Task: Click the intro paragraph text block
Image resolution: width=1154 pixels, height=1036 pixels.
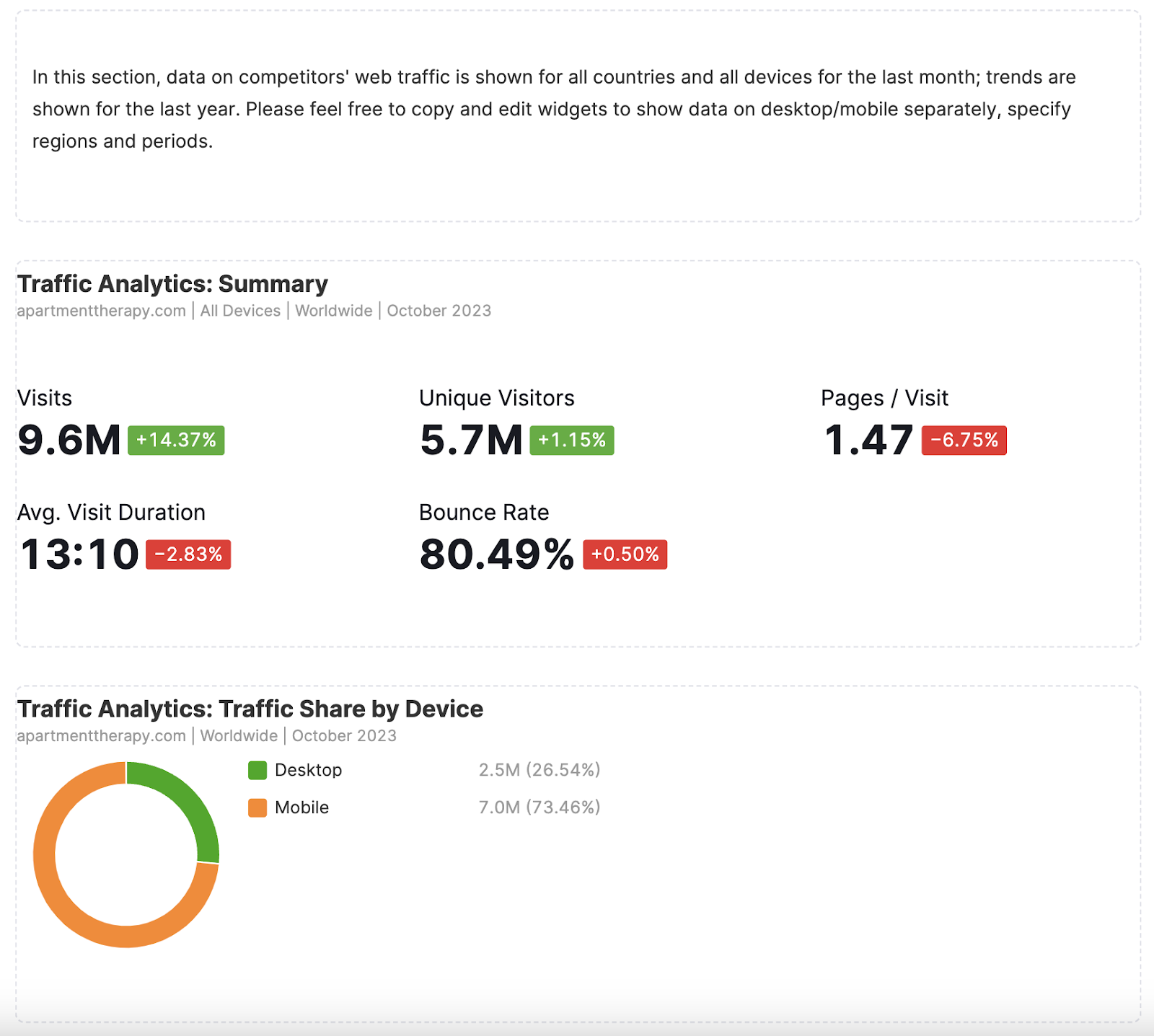Action: (554, 109)
